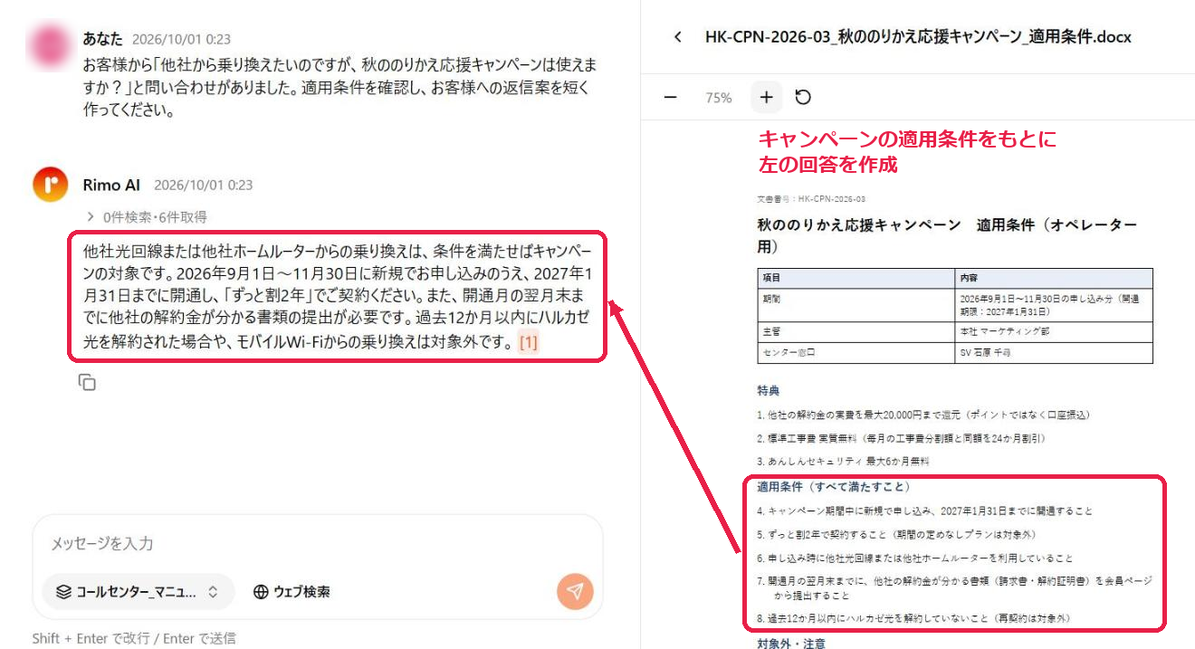Image resolution: width=1195 pixels, height=649 pixels.
Task: Click the Rimo AI sender name
Action: [111, 185]
